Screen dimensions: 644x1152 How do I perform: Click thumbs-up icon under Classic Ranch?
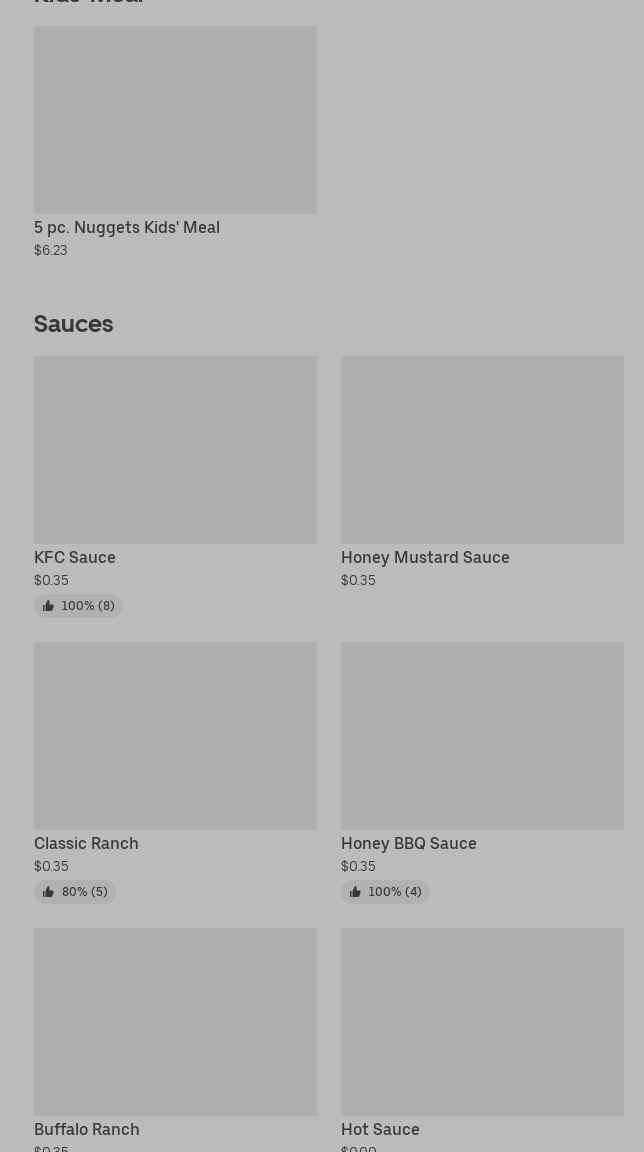point(48,892)
